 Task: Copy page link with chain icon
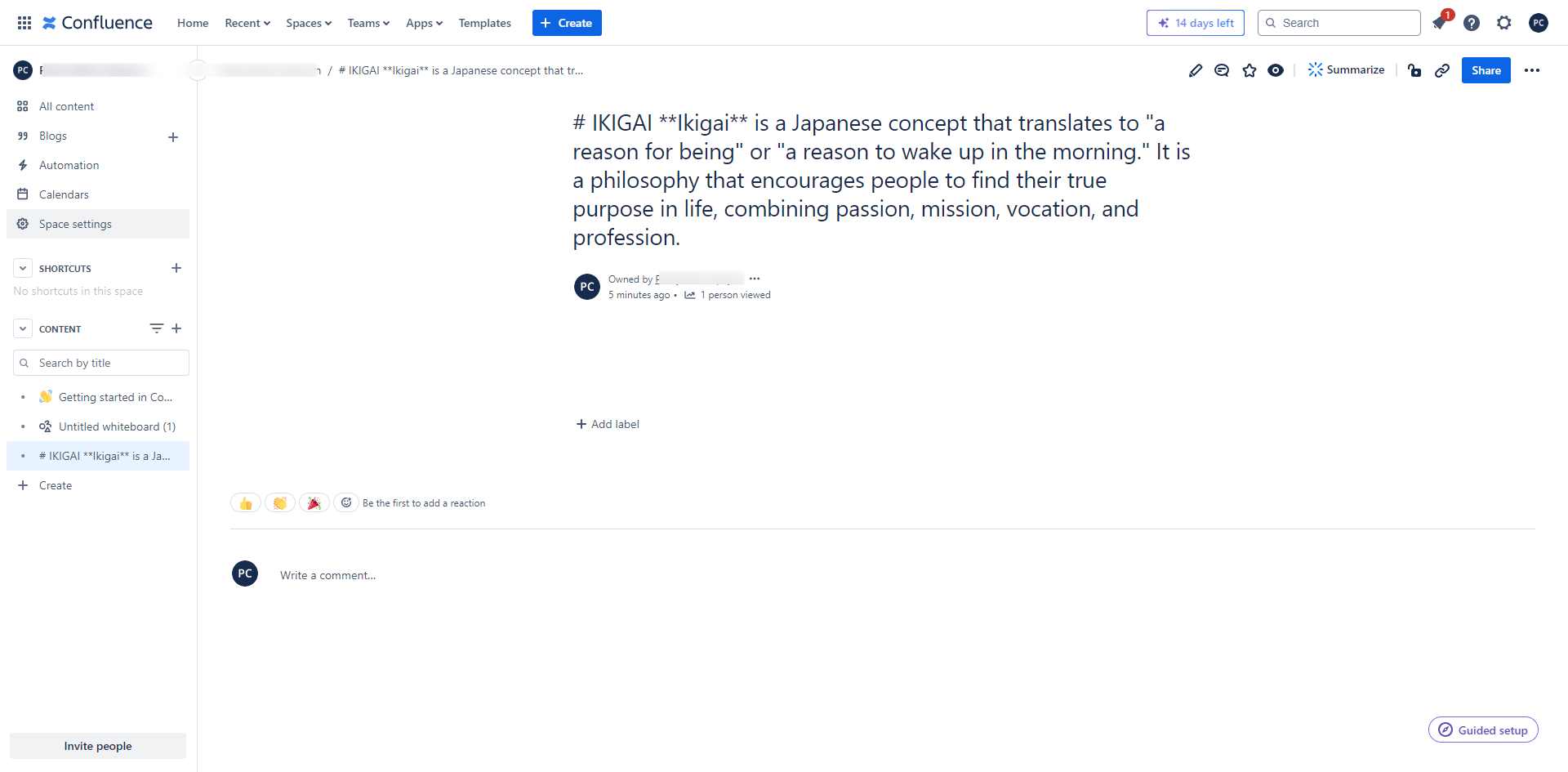coord(1442,70)
